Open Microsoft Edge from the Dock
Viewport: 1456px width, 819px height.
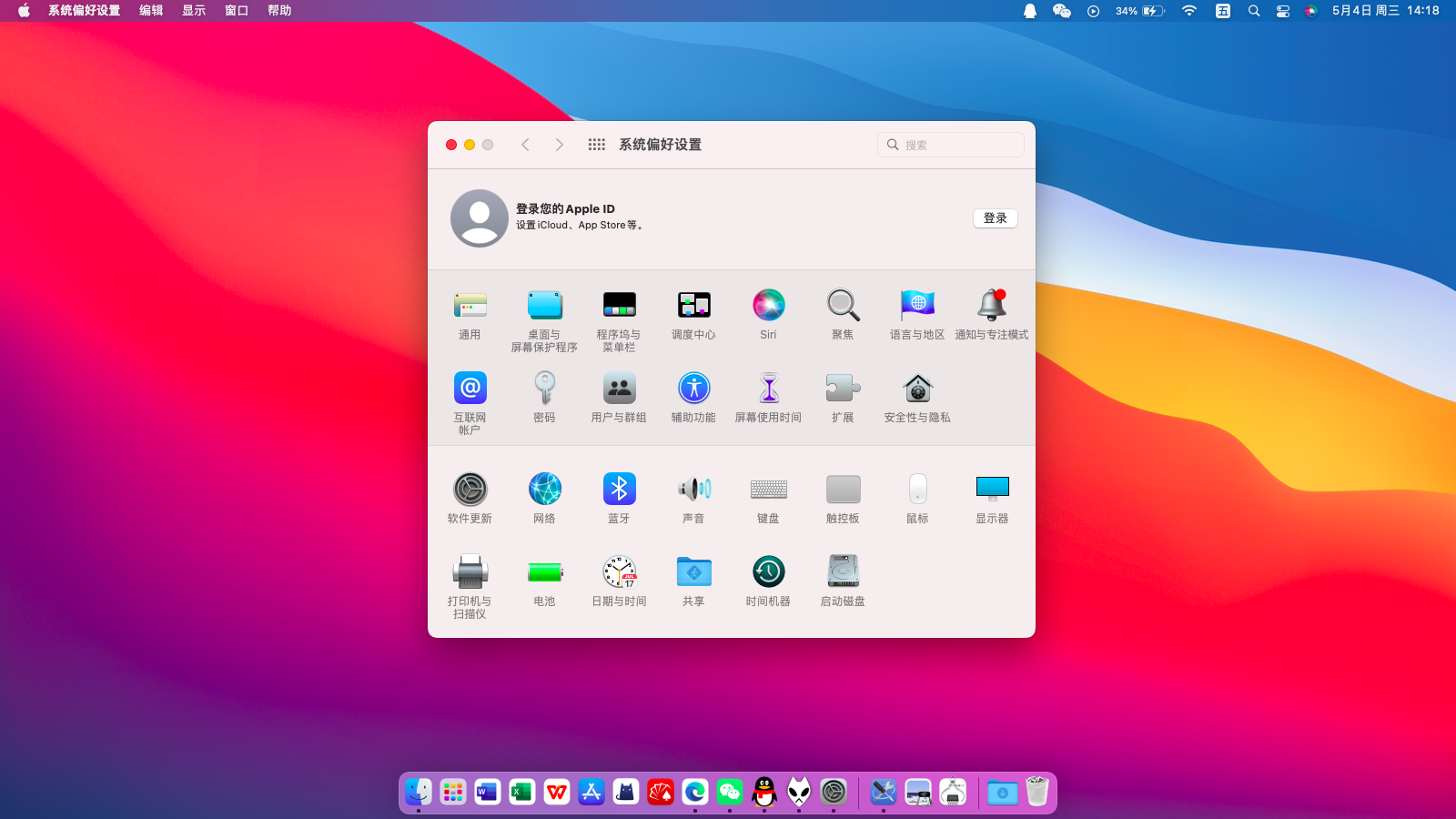pos(695,793)
